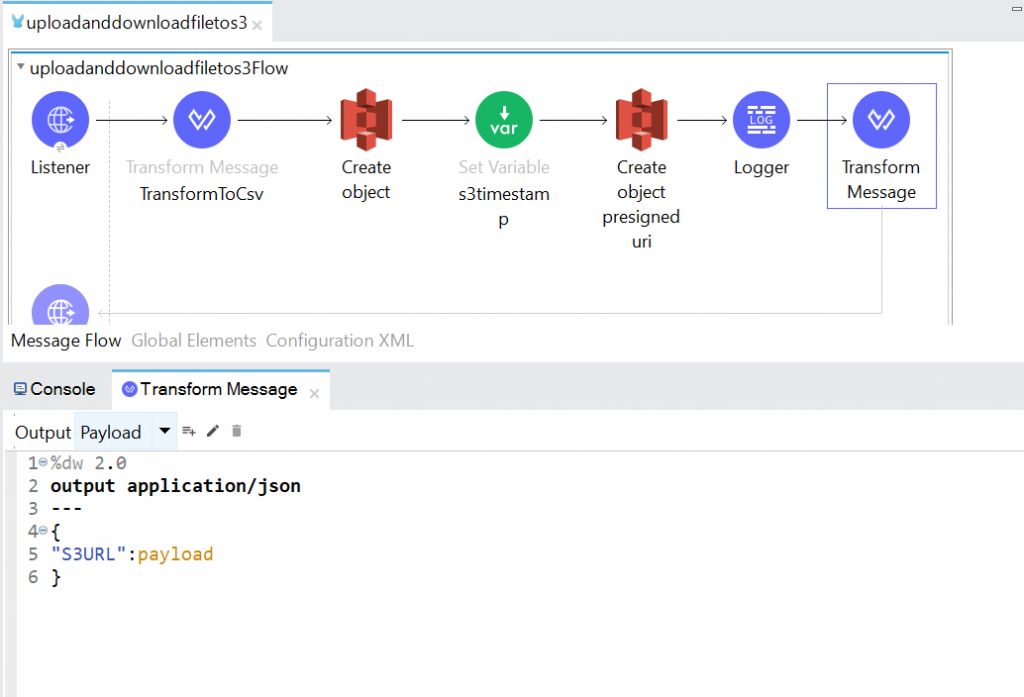Select the Create object presigned uri icon
1024x697 pixels.
click(x=641, y=119)
